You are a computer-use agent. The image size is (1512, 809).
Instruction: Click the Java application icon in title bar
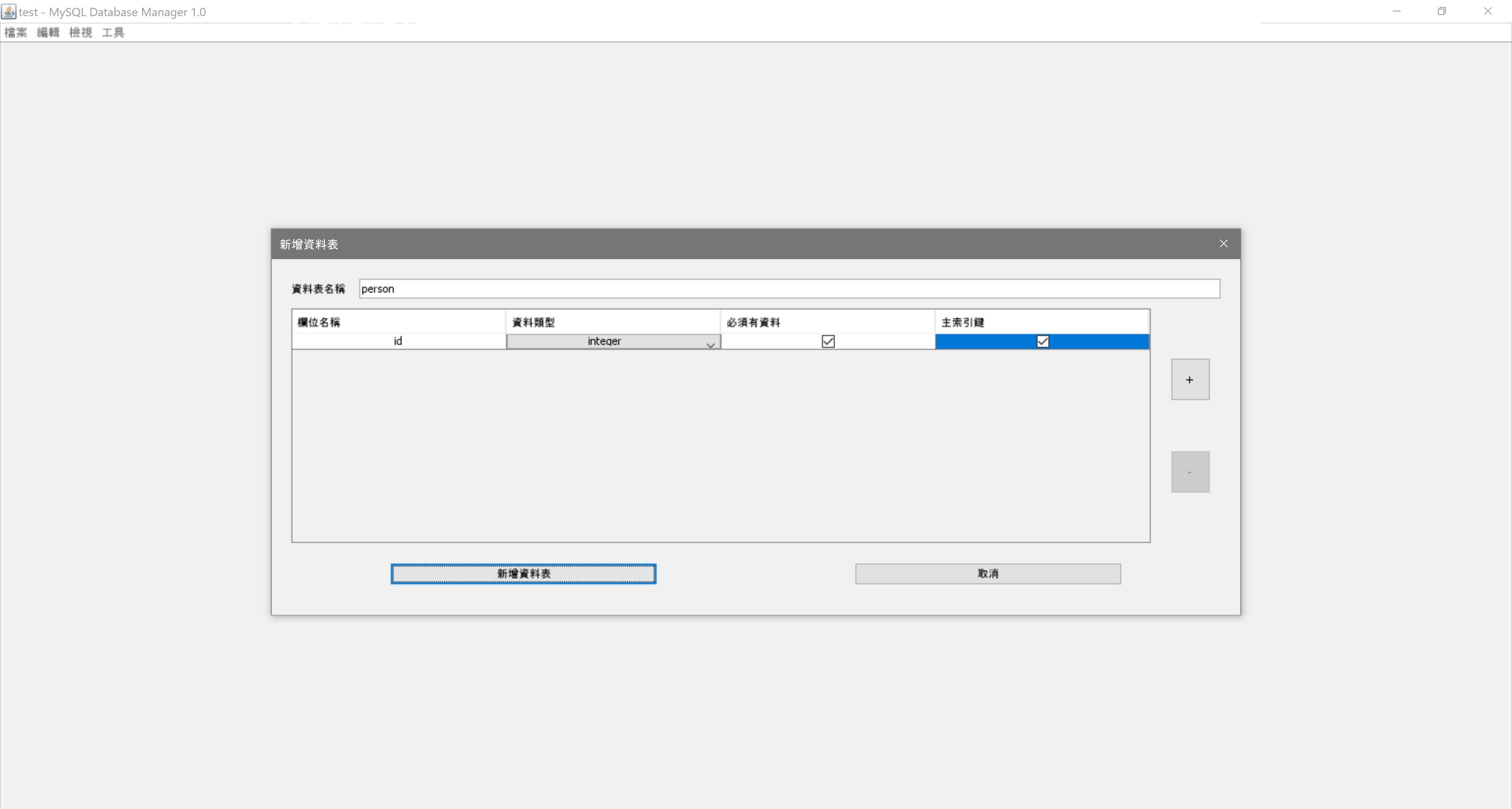coord(9,12)
